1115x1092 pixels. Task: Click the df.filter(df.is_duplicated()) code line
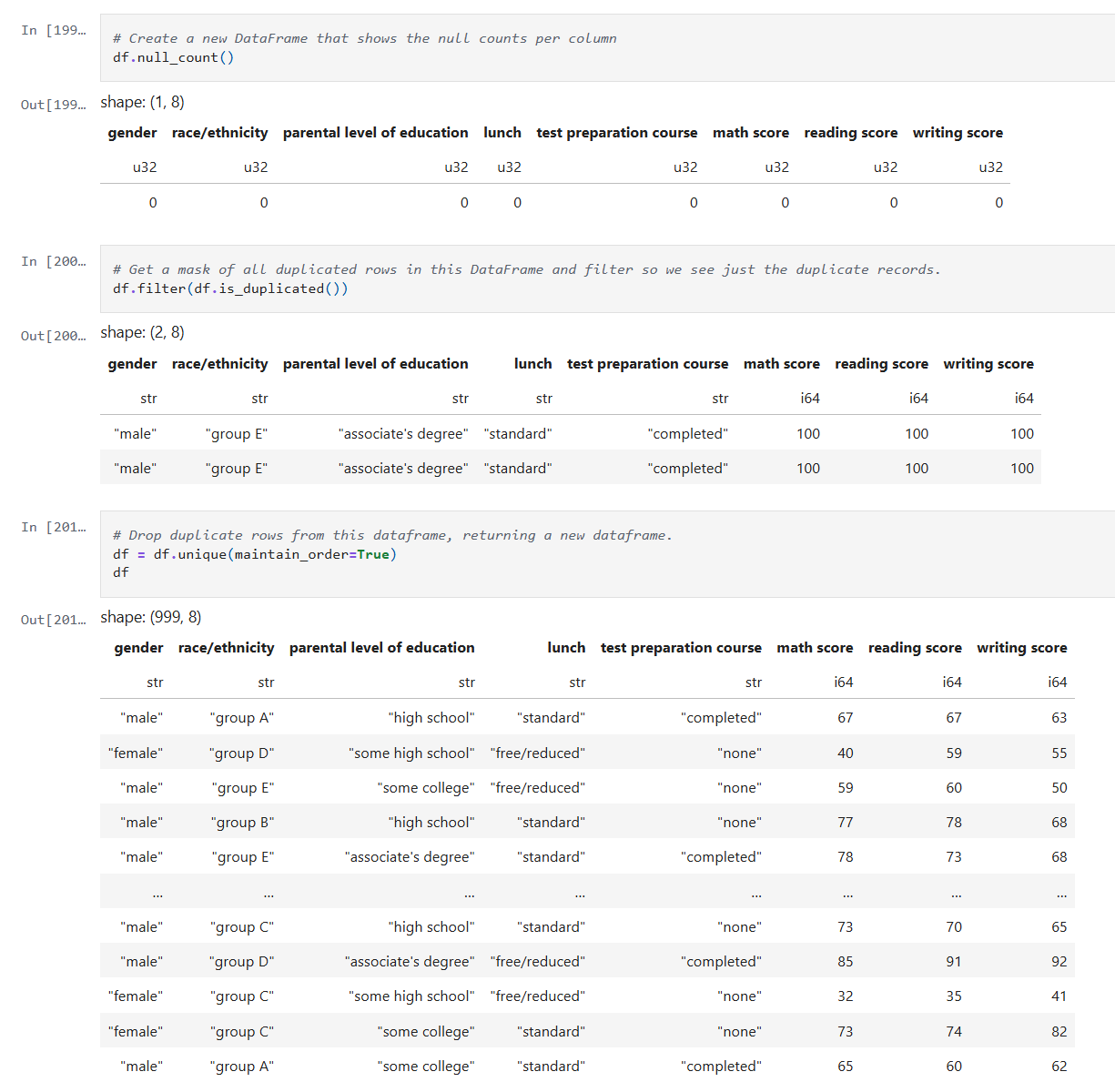click(x=230, y=288)
